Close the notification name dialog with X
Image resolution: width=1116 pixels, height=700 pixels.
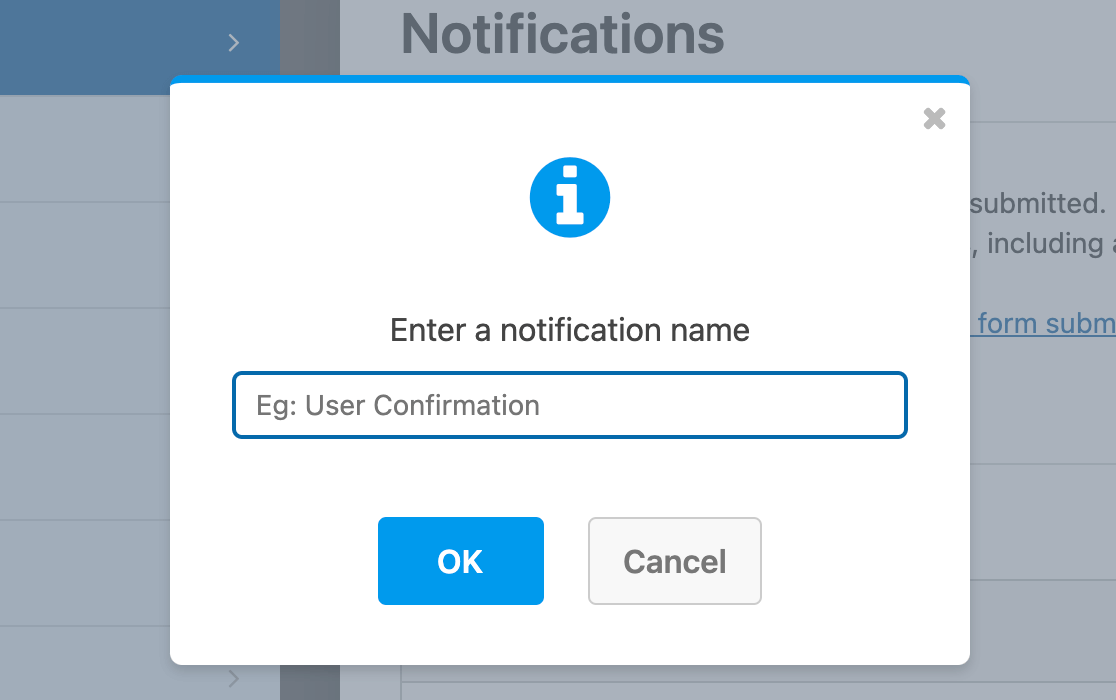point(934,119)
